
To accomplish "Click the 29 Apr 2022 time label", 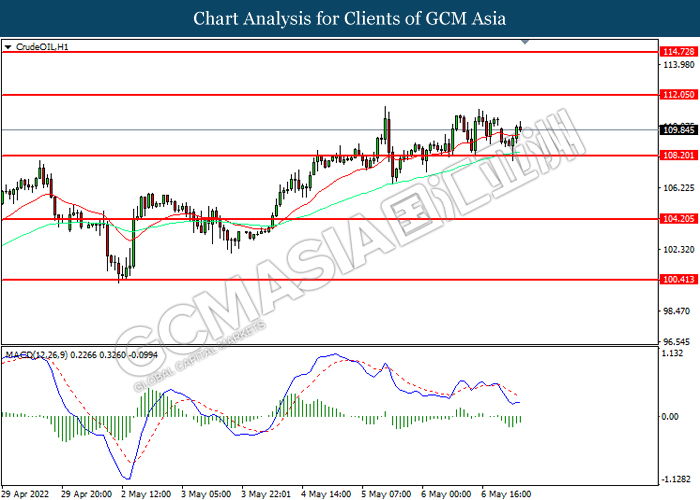I will click(27, 494).
